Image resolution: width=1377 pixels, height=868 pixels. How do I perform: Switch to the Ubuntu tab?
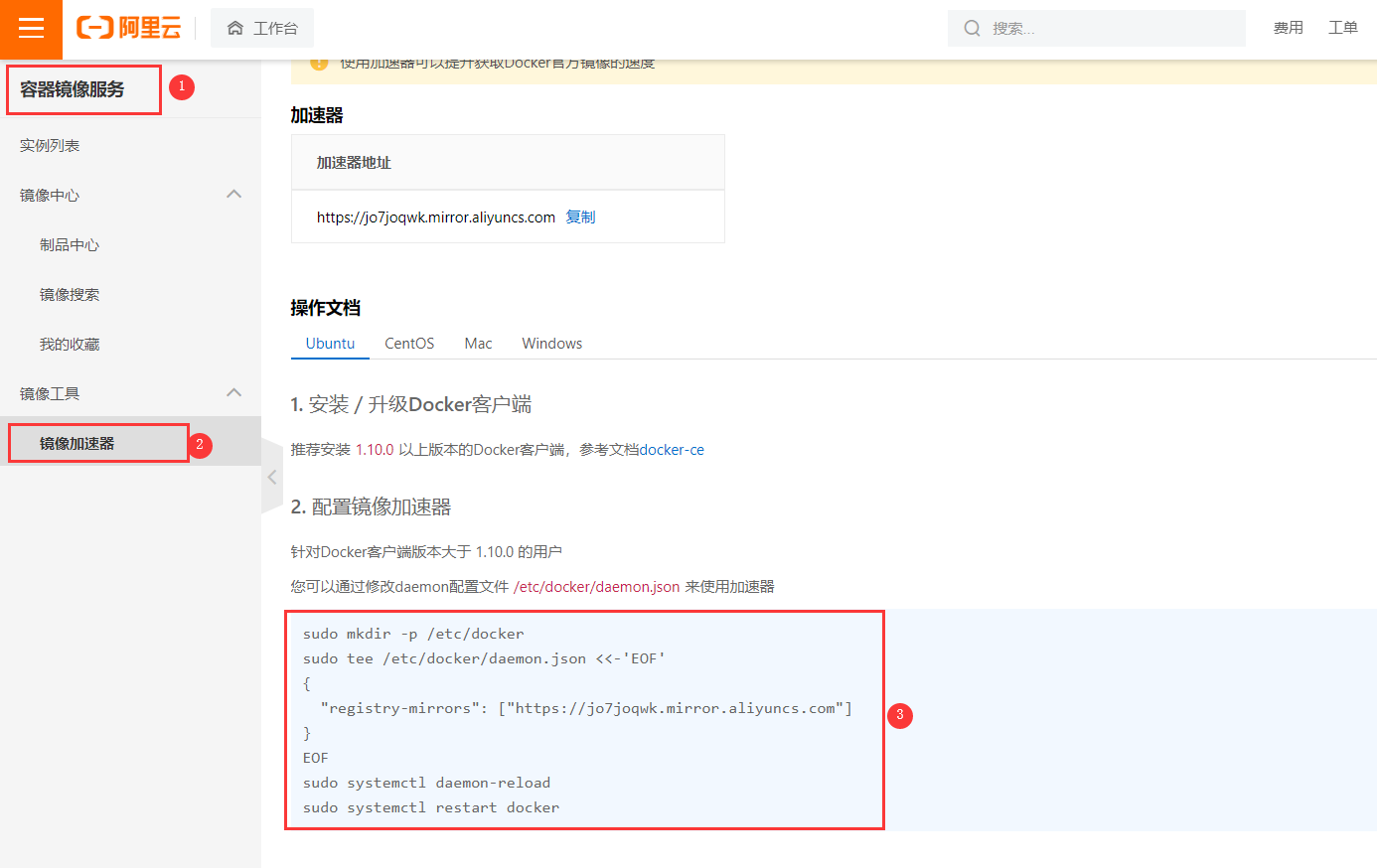(330, 343)
